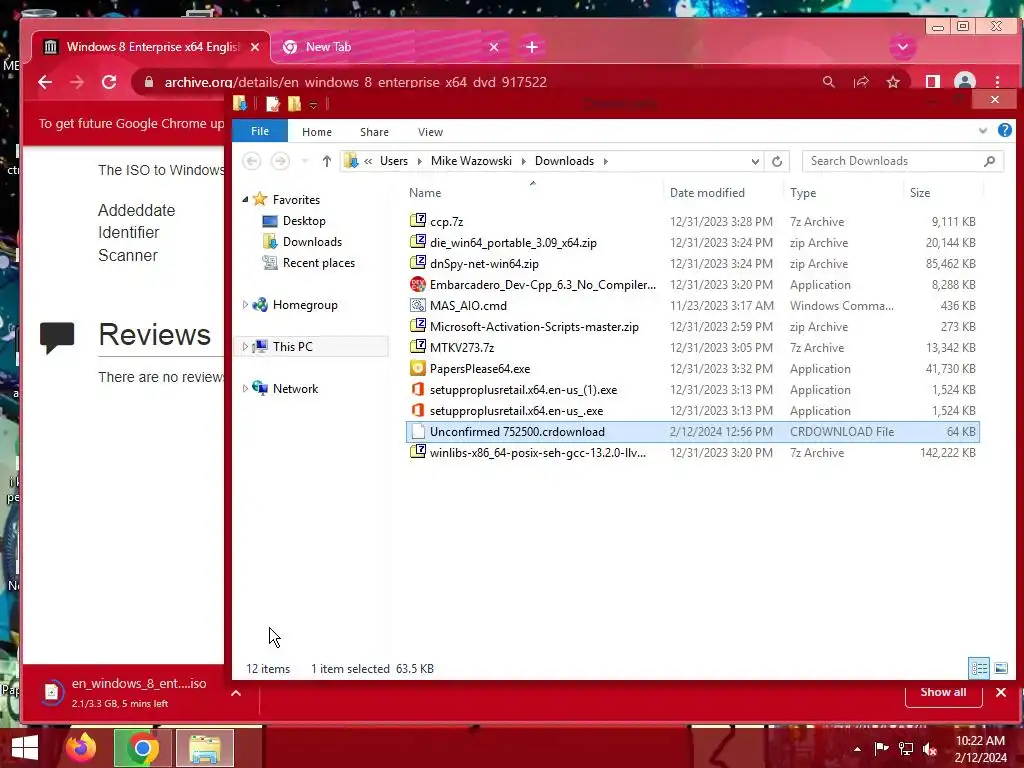
Task: Select dnSpy-net-win64.zip file
Action: (484, 264)
